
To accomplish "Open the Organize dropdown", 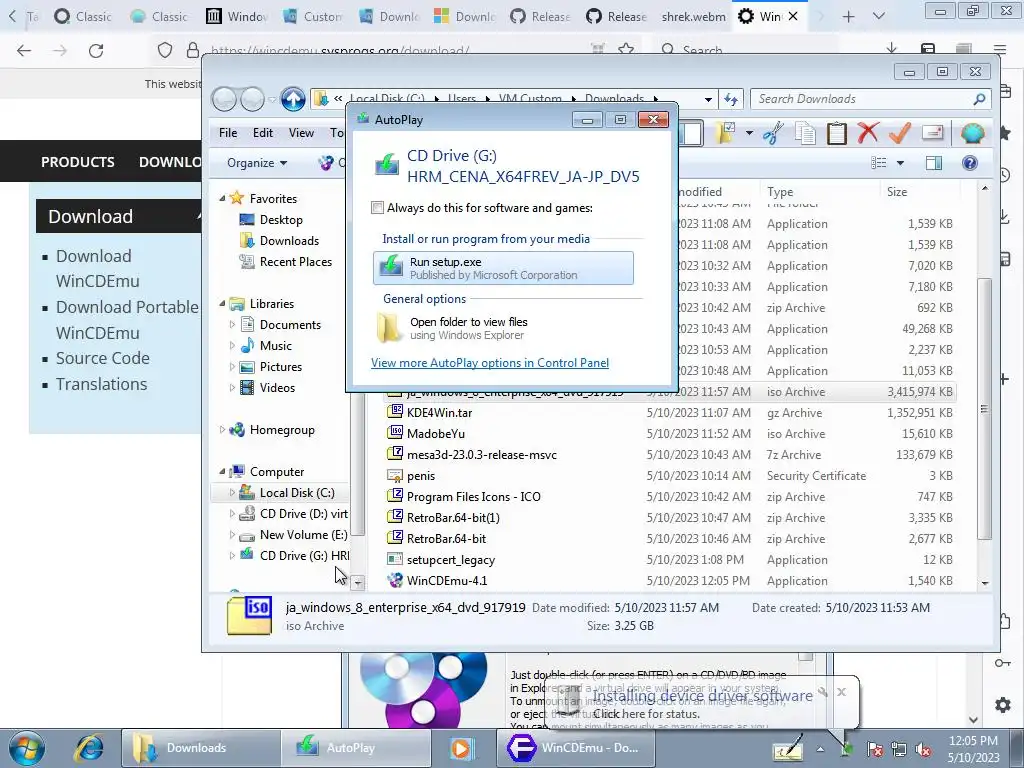I will tap(257, 163).
